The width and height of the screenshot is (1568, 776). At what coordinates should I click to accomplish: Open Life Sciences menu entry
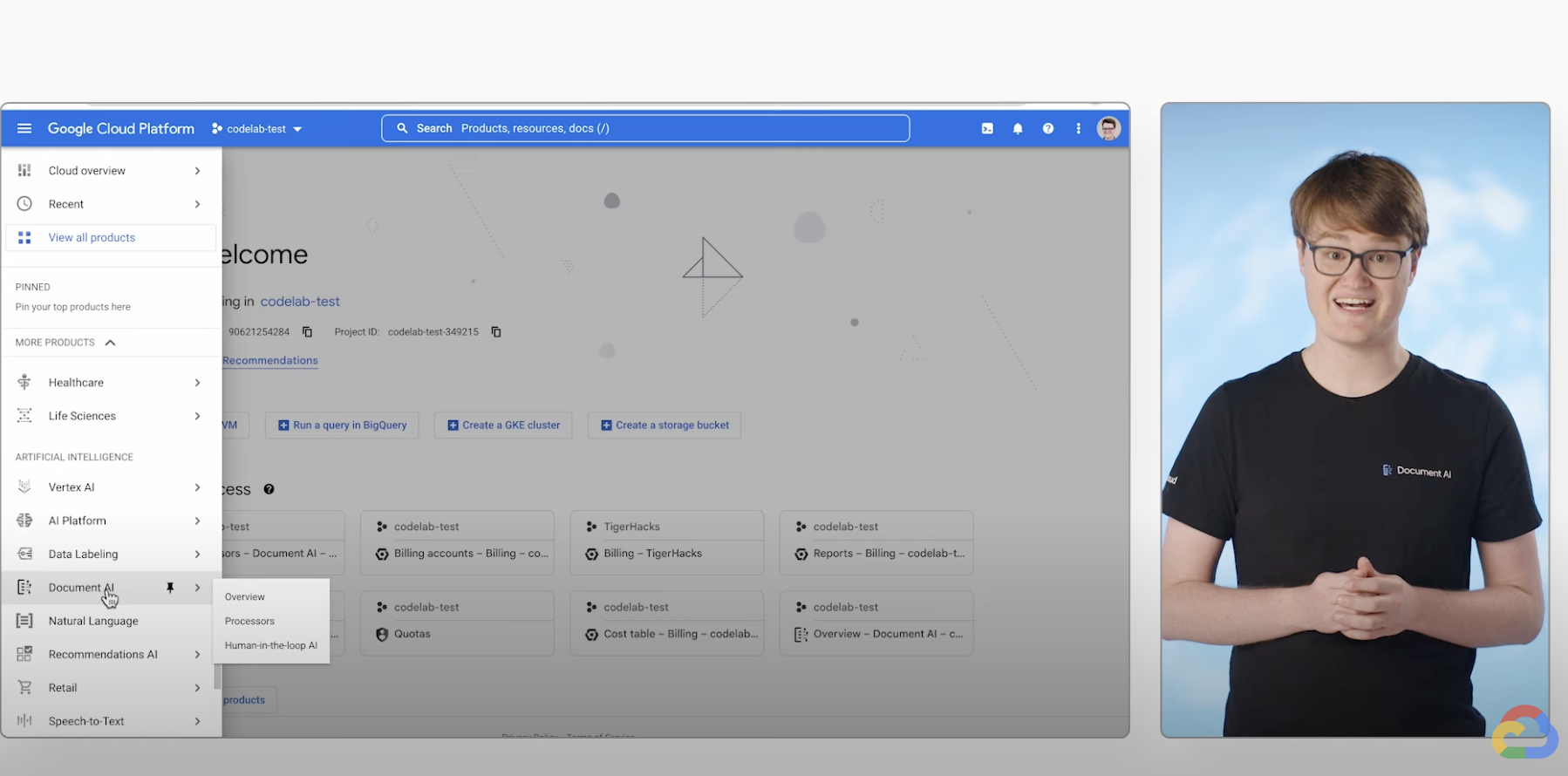tap(82, 416)
